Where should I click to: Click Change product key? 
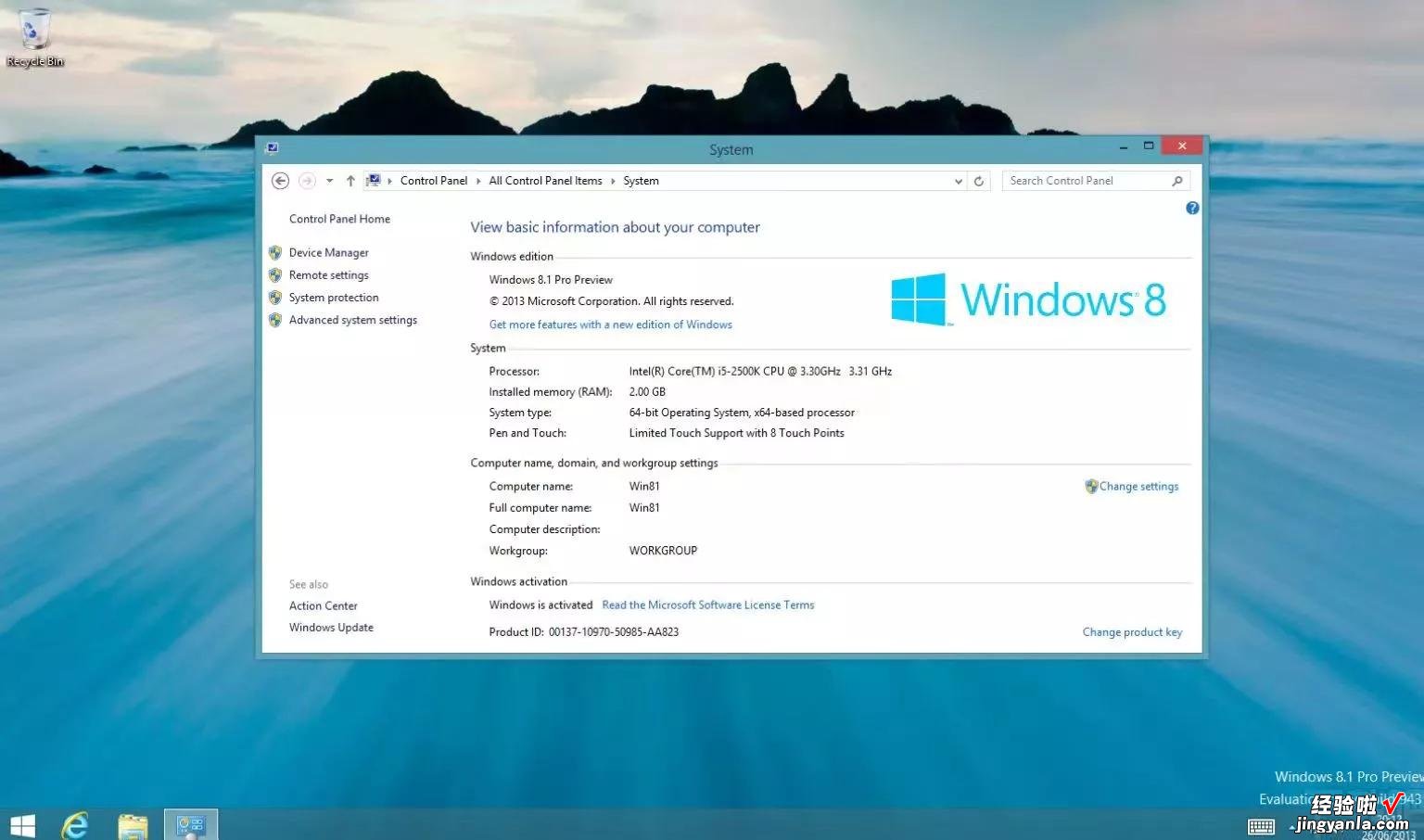click(1132, 632)
